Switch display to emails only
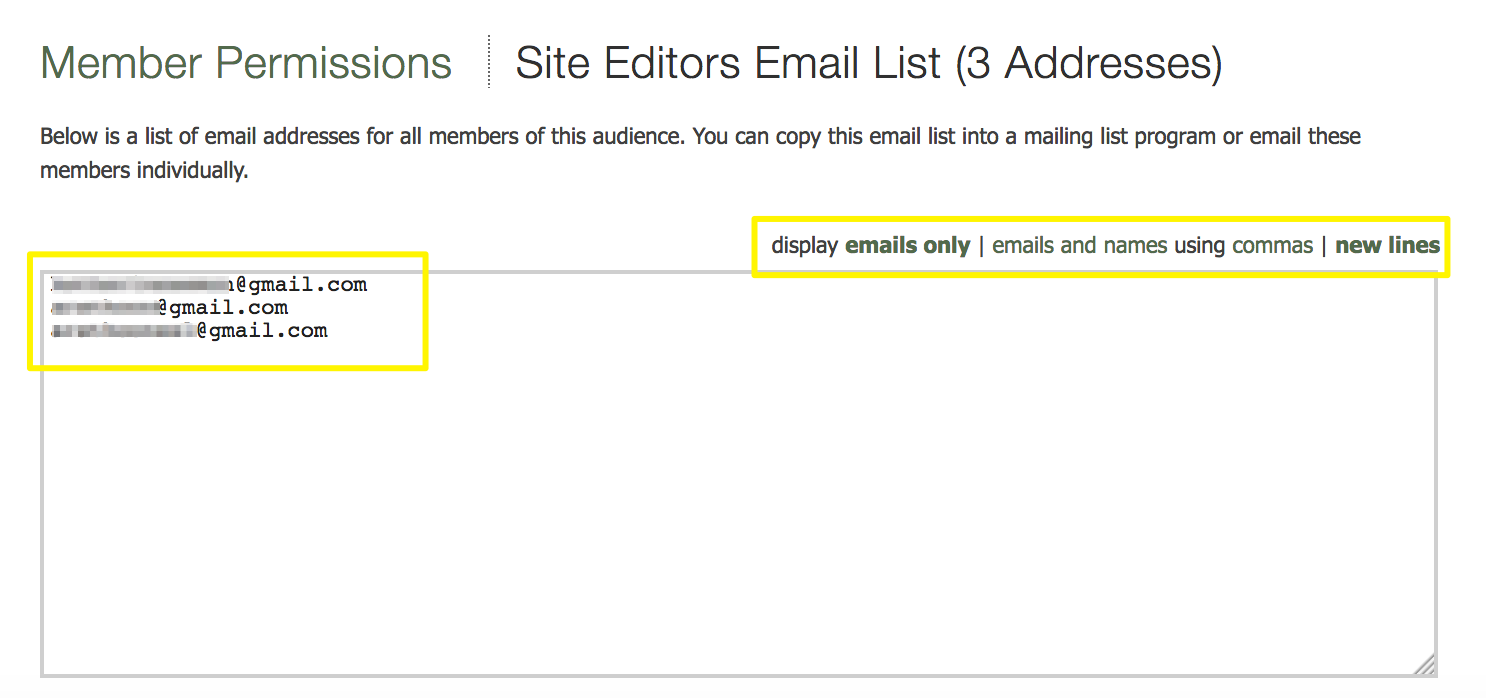The image size is (1486, 698). (x=907, y=246)
